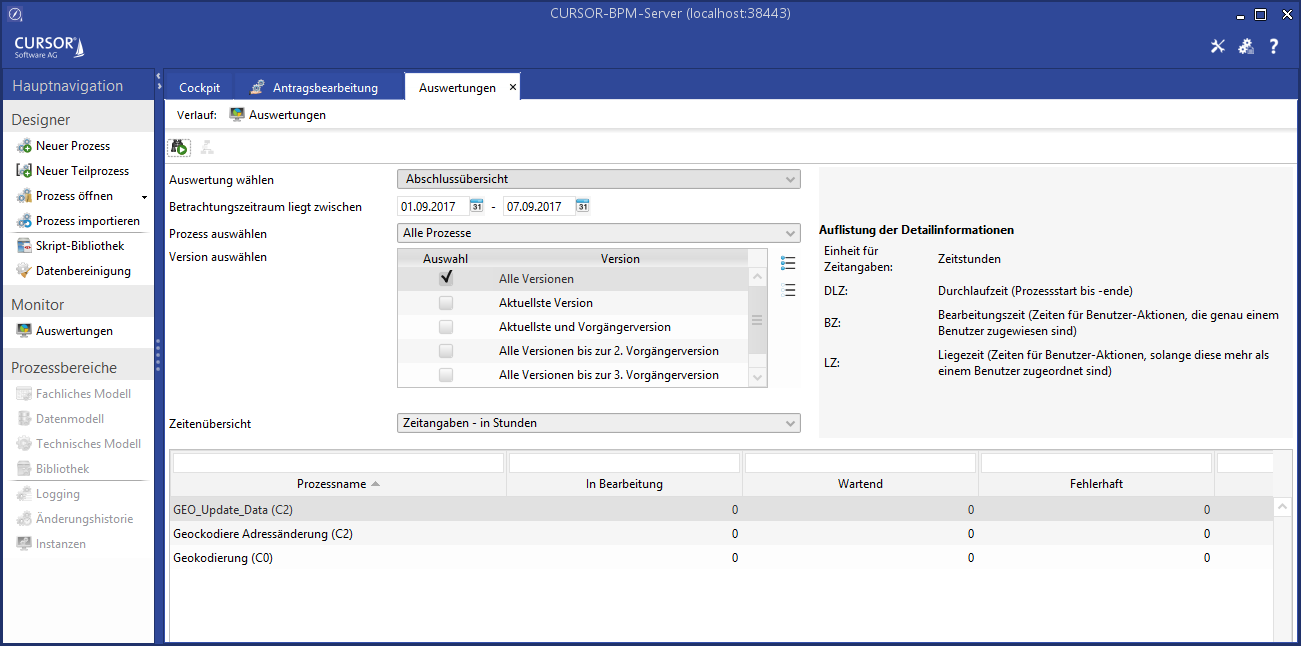Open calendar picker for end date
The image size is (1301, 646).
tap(582, 207)
